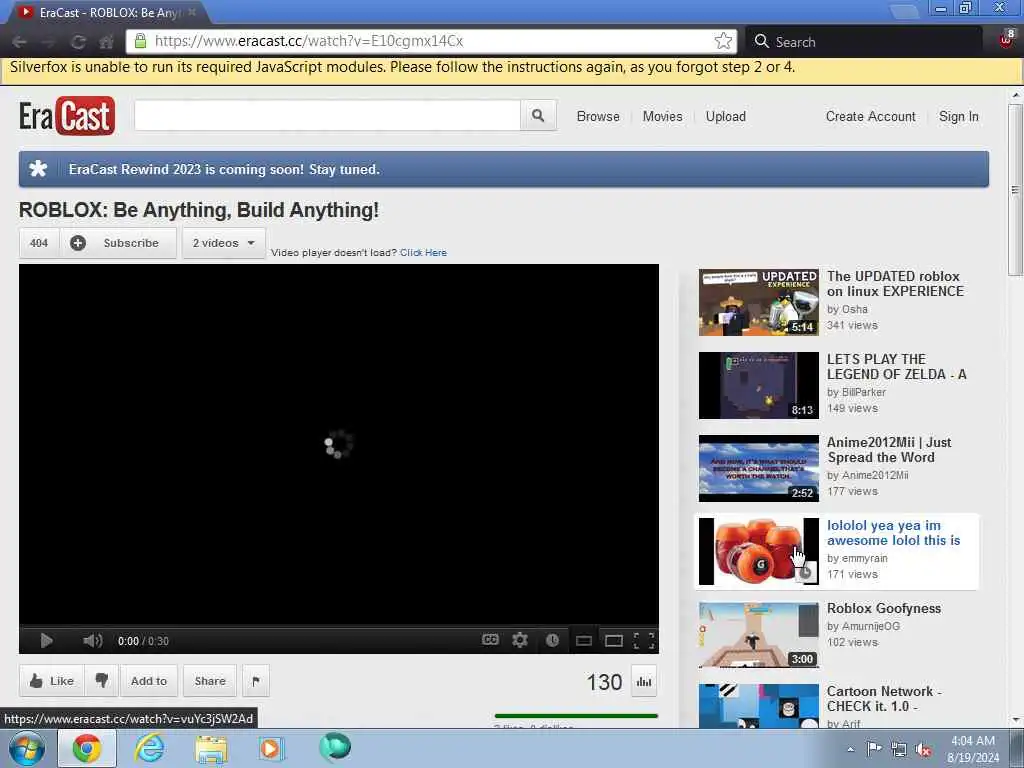This screenshot has height=768, width=1024.
Task: Toggle closed captions (CC) in the player
Action: 490,640
